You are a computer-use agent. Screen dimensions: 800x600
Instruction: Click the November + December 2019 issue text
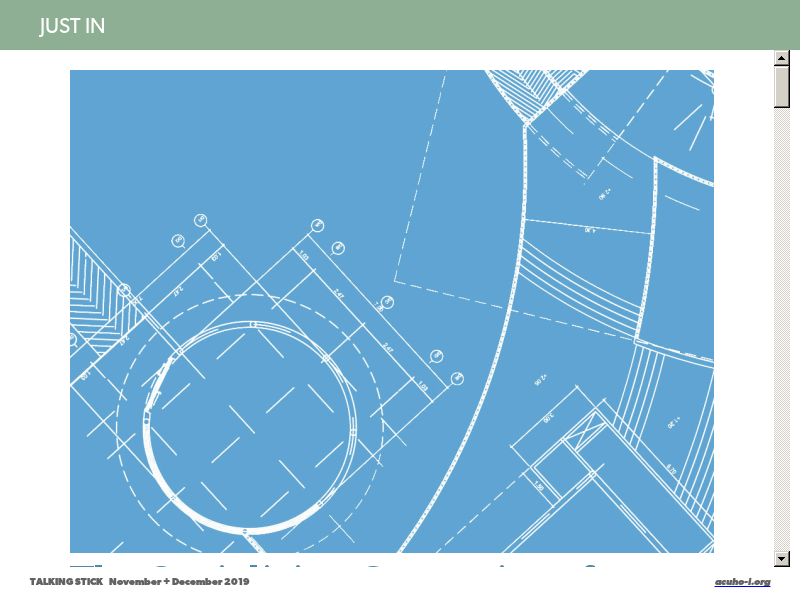179,582
